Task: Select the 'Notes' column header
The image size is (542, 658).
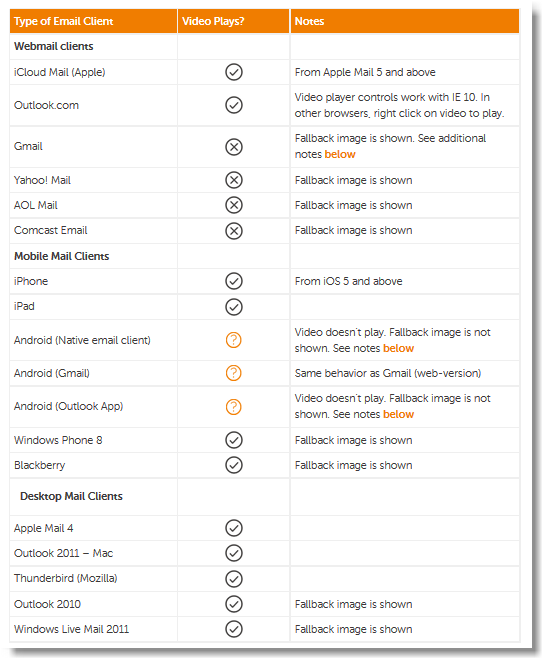Action: coord(309,21)
